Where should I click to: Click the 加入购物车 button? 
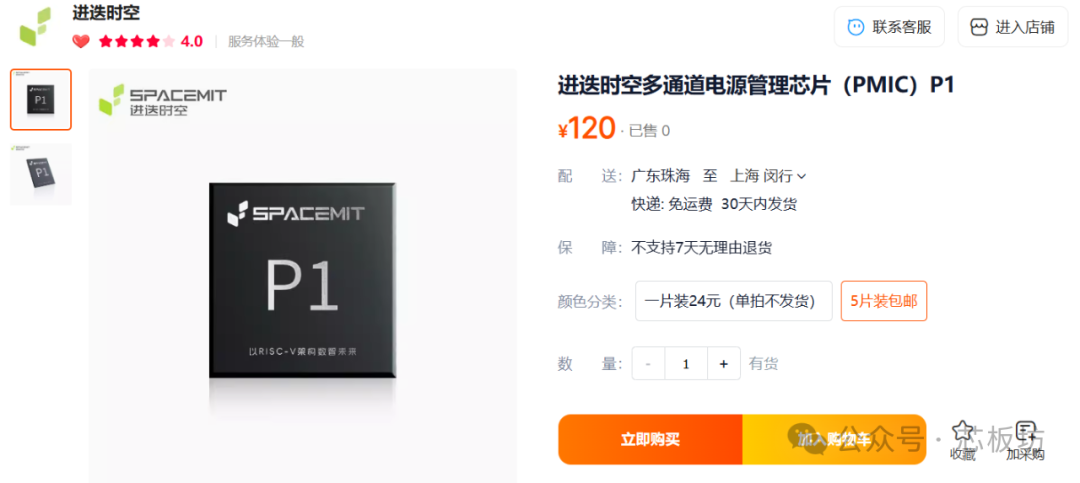pyautogui.click(x=834, y=440)
